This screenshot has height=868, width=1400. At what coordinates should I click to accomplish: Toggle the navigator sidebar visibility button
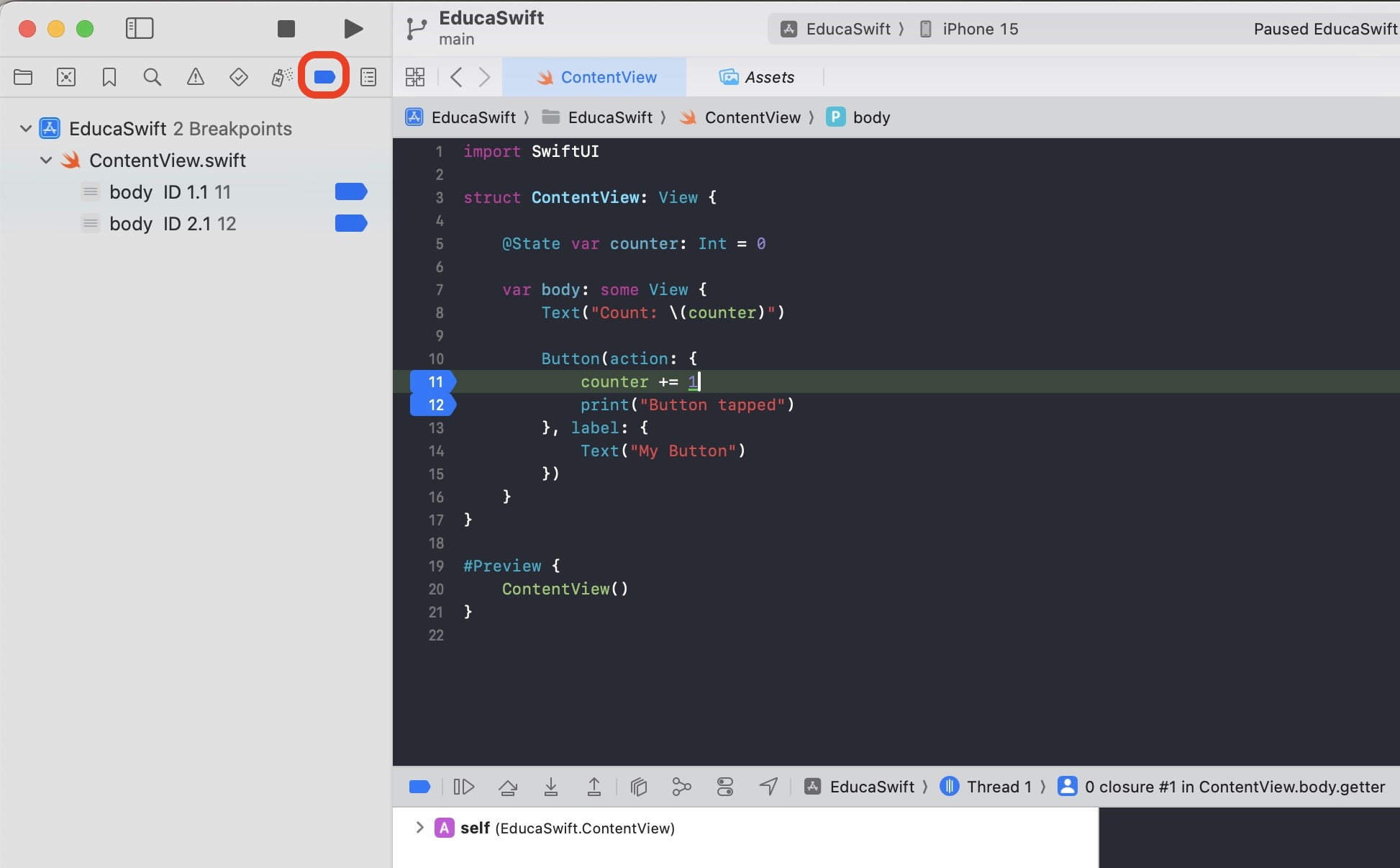tap(140, 29)
